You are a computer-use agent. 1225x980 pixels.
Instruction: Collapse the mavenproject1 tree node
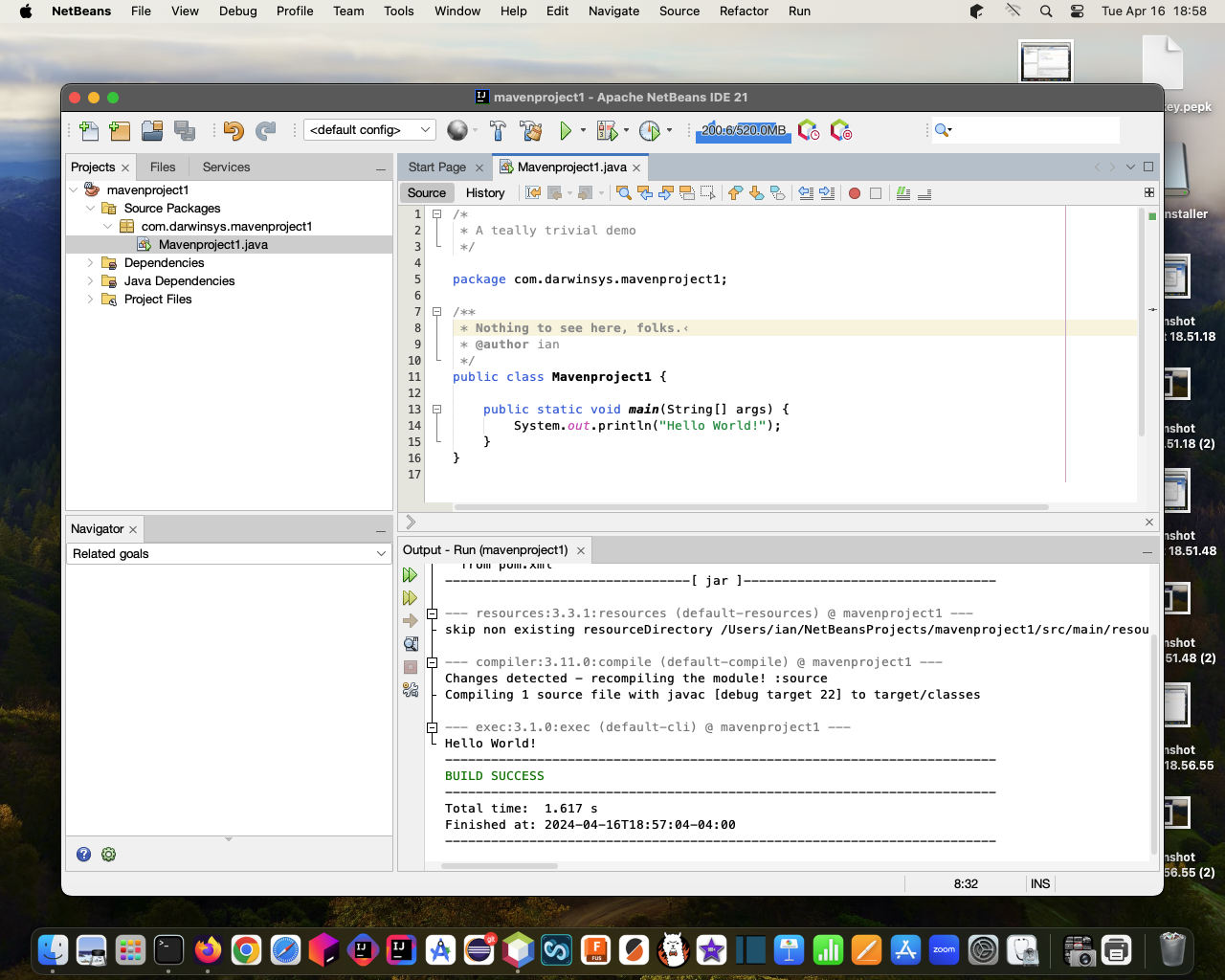pos(74,189)
